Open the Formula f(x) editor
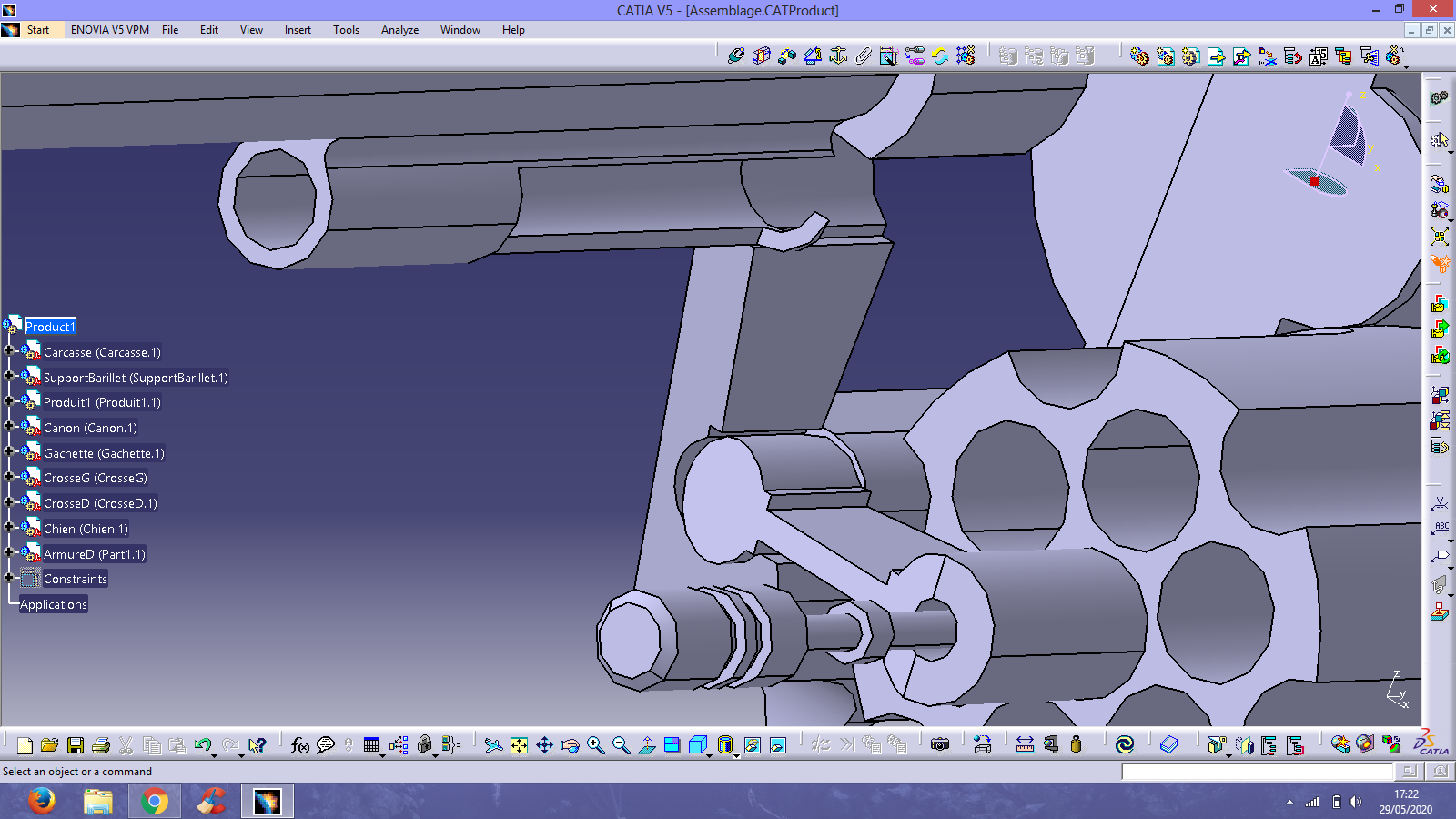Image resolution: width=1456 pixels, height=819 pixels. click(x=299, y=745)
